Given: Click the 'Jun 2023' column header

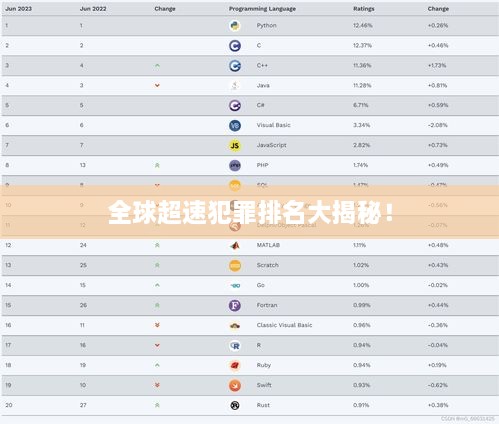Looking at the screenshot, I should tap(19, 9).
